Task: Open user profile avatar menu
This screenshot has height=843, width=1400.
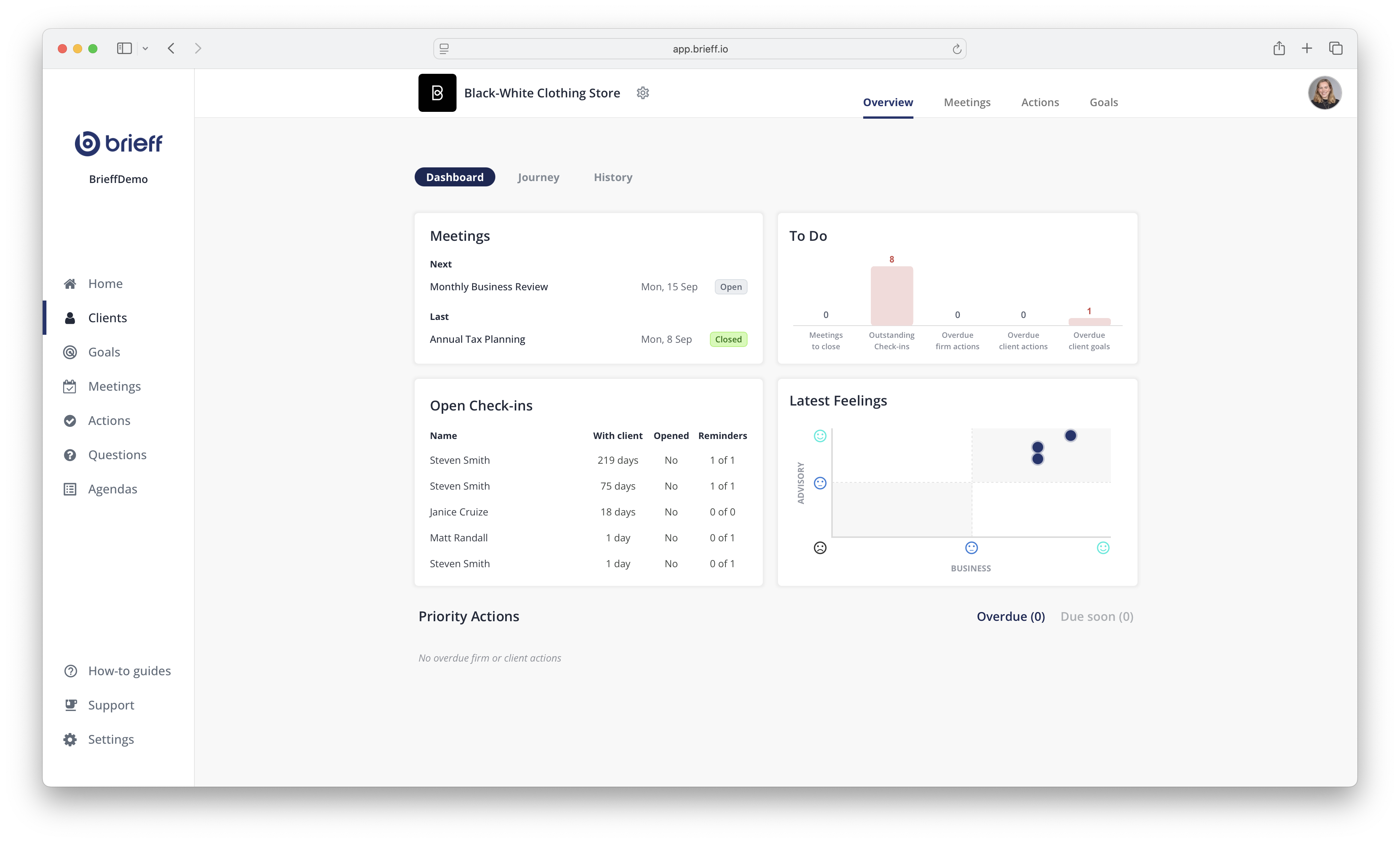Action: [x=1324, y=92]
